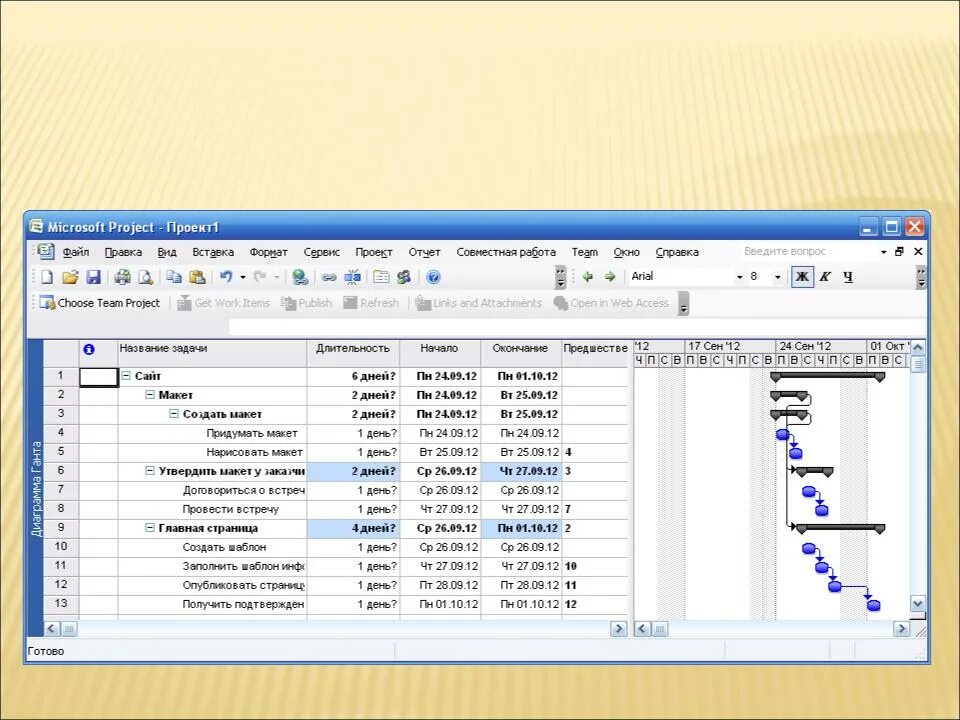Open the Файл menu
This screenshot has height=720, width=960.
[x=76, y=252]
